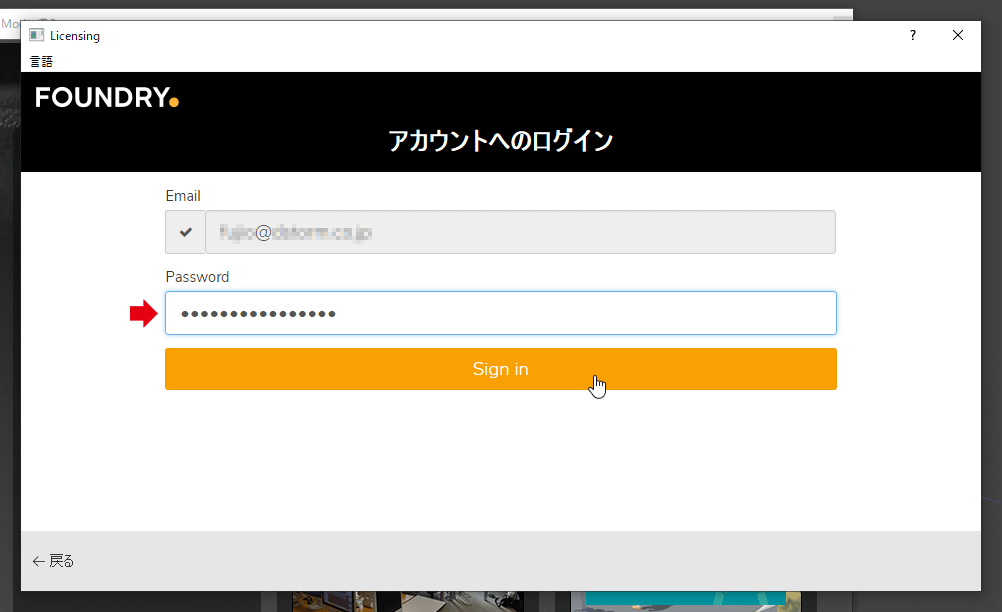Click the help question mark button
Screen dimensions: 1002x612
coord(913,35)
